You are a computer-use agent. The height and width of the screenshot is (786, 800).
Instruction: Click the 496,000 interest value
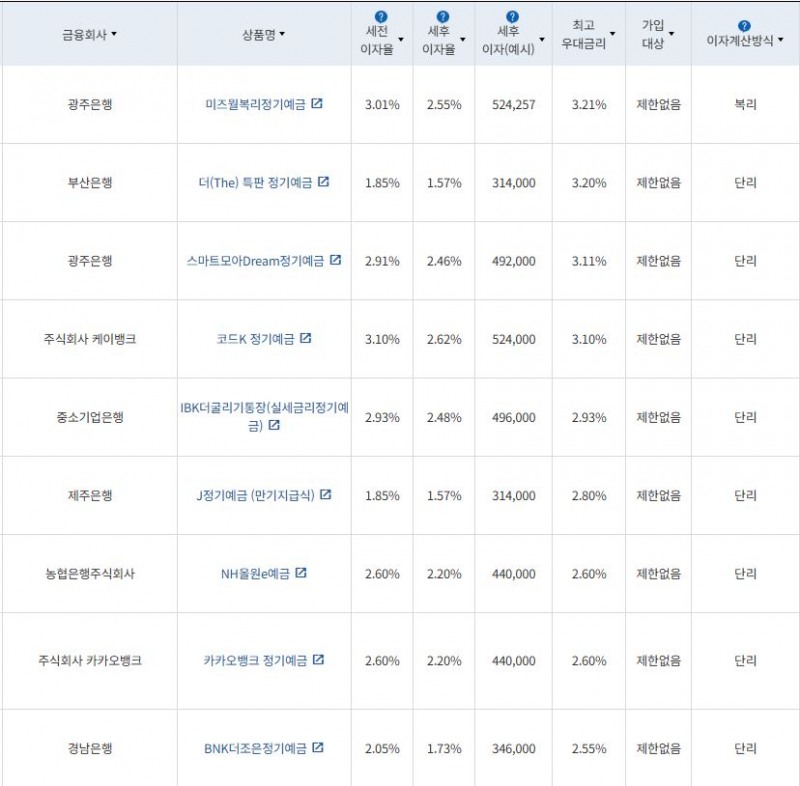click(x=513, y=417)
